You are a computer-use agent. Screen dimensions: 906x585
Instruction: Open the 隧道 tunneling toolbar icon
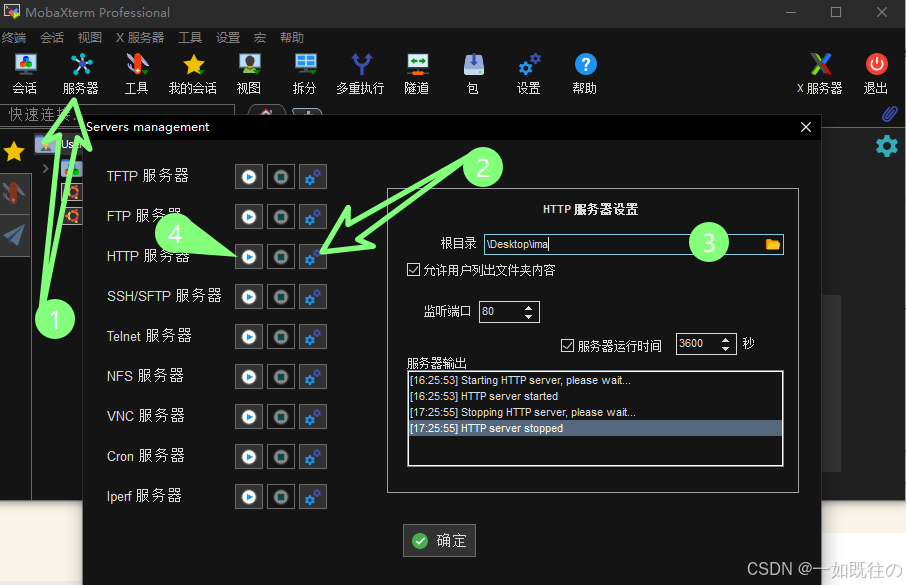tap(417, 73)
